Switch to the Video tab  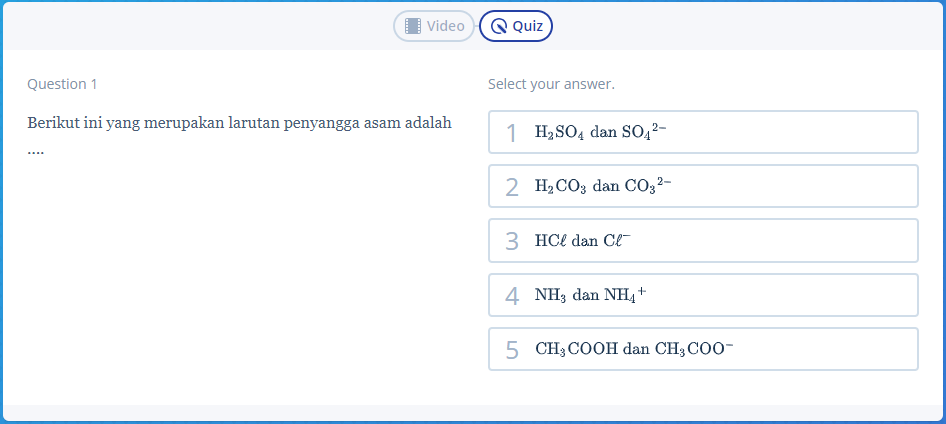(434, 26)
